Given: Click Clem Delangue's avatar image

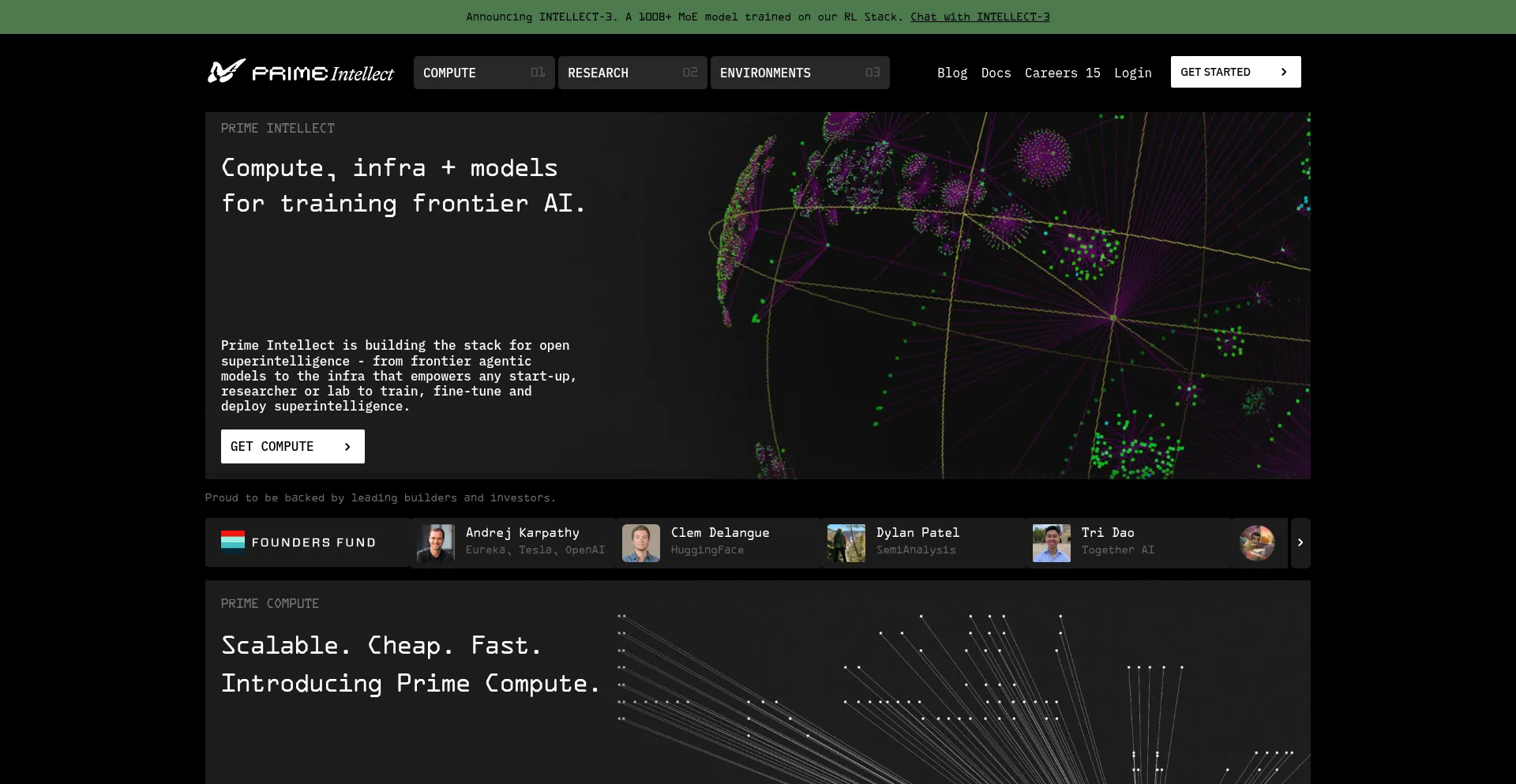Looking at the screenshot, I should [x=641, y=543].
